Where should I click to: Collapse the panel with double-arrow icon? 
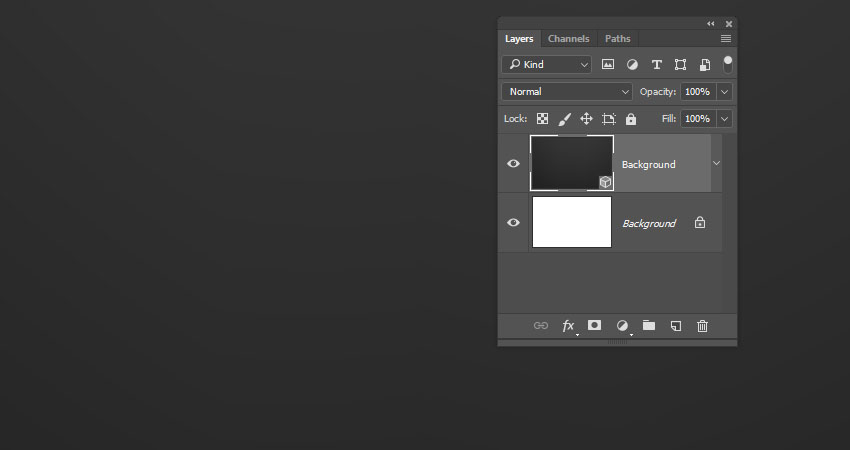(711, 24)
